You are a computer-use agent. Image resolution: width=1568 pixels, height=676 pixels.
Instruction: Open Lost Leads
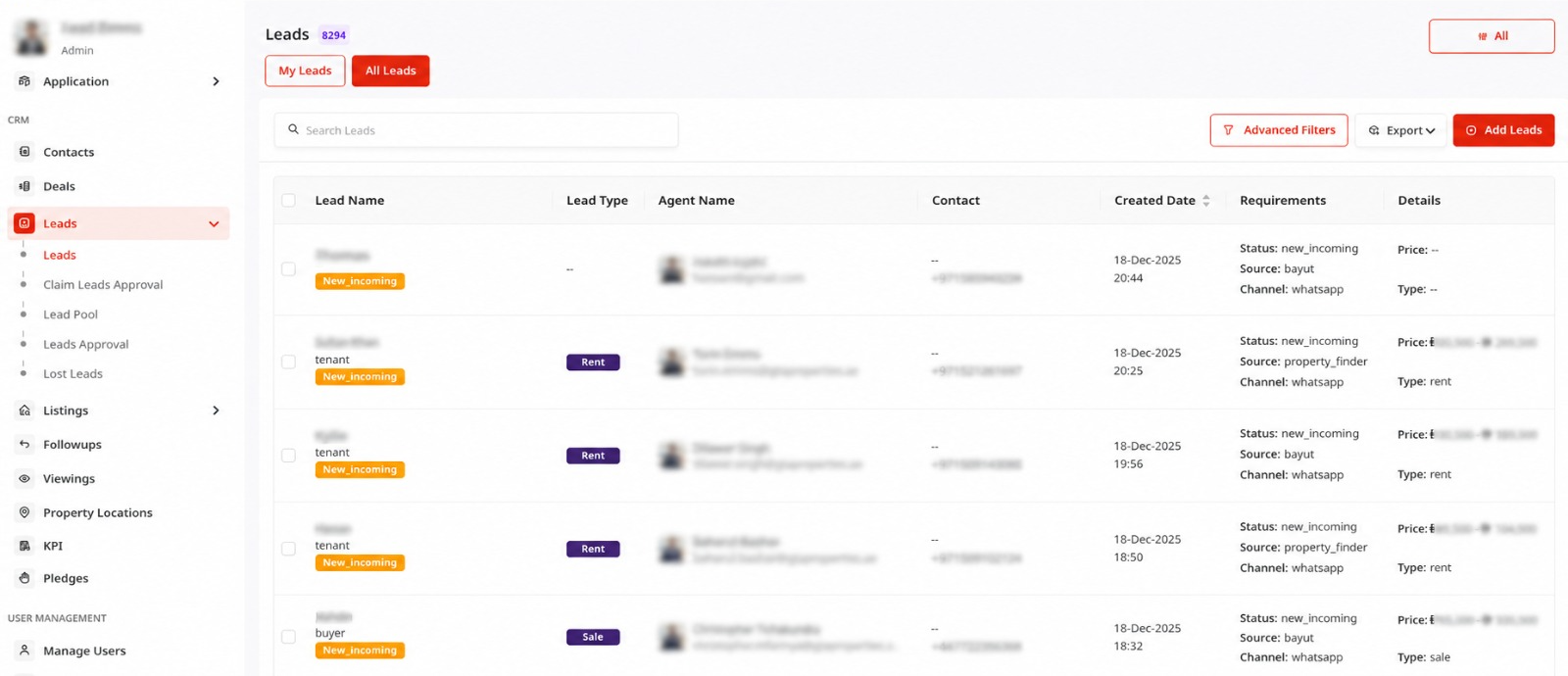[x=73, y=374]
